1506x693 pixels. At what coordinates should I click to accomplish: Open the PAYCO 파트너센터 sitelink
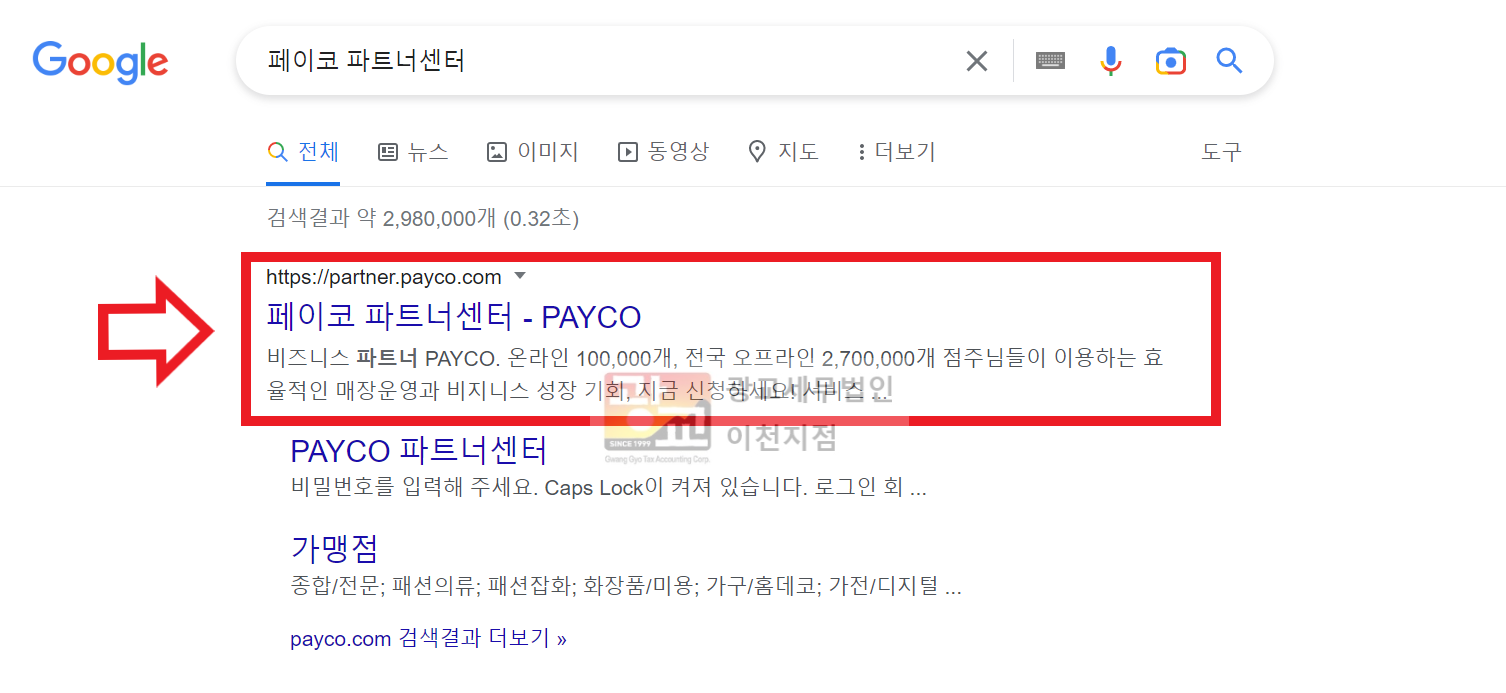coord(419,450)
